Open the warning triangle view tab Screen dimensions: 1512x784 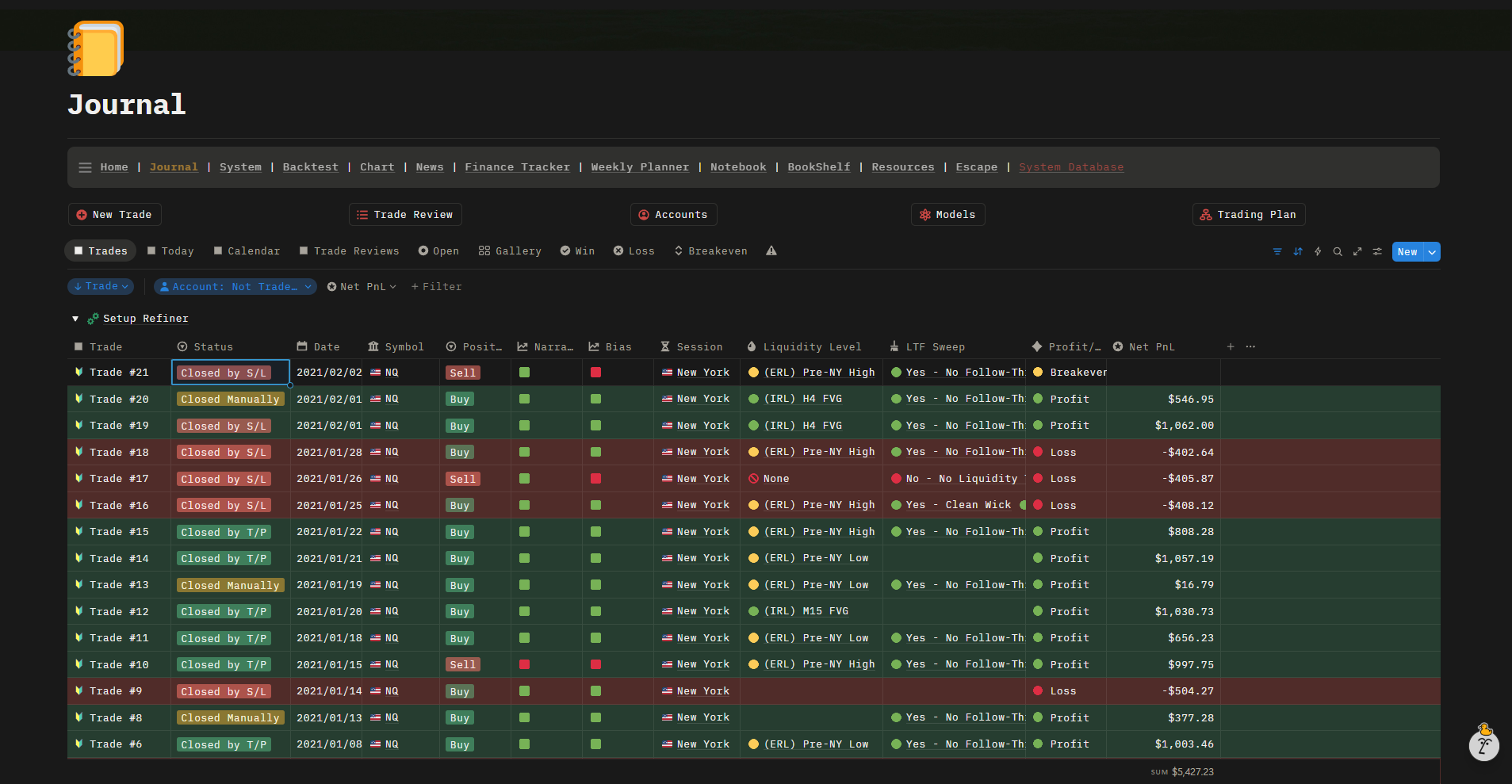[x=771, y=251]
